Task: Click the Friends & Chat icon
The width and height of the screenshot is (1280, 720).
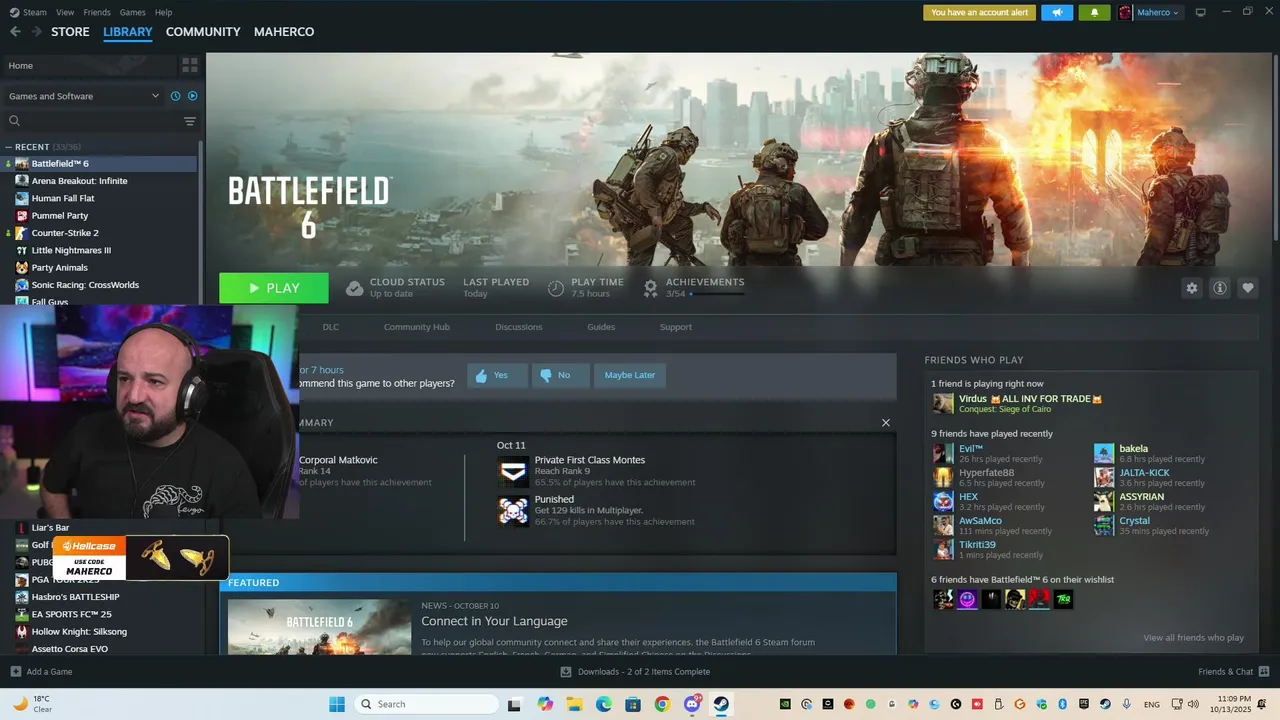Action: click(x=1264, y=672)
